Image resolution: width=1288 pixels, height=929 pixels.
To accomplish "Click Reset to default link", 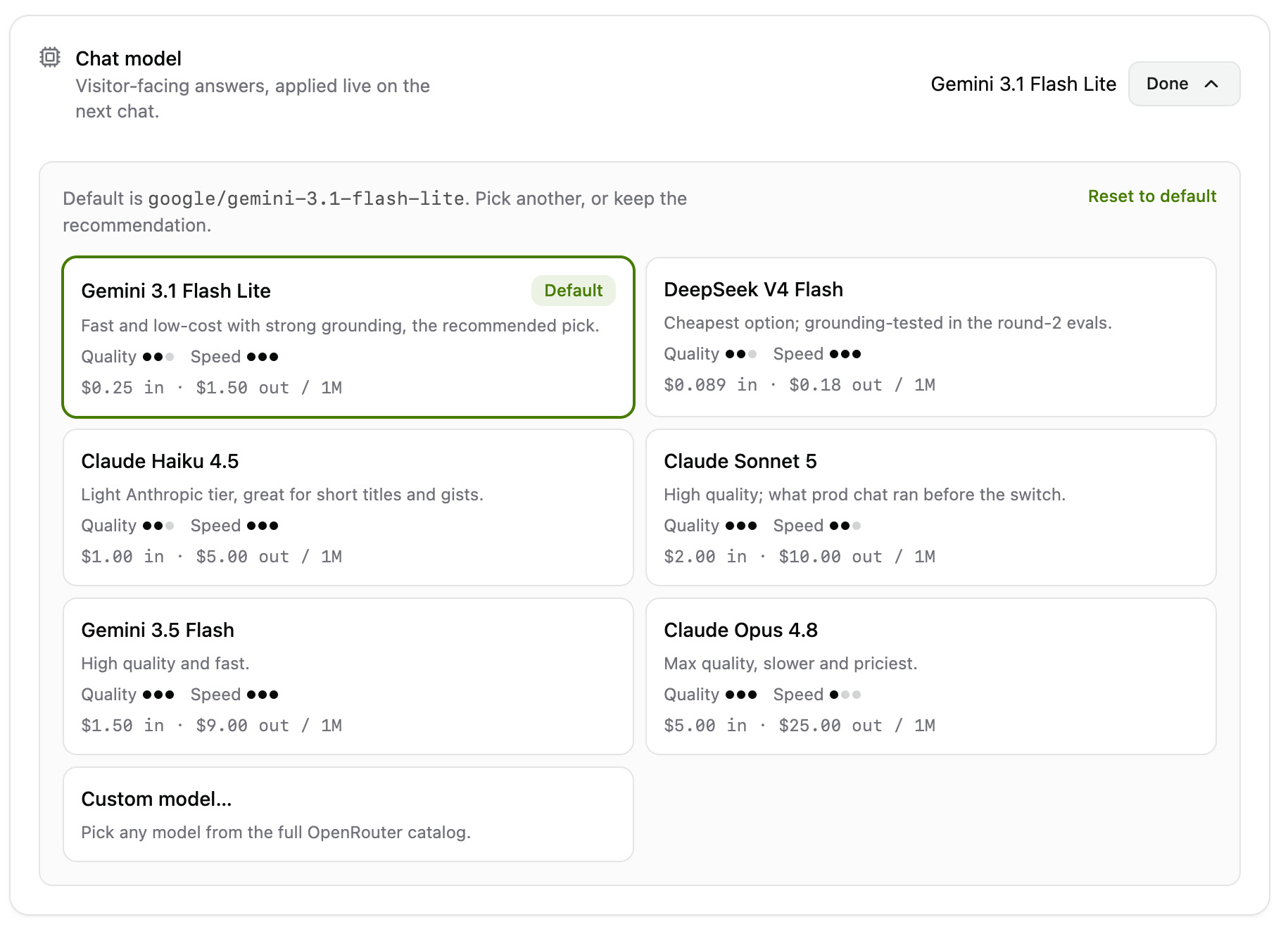I will point(1152,196).
